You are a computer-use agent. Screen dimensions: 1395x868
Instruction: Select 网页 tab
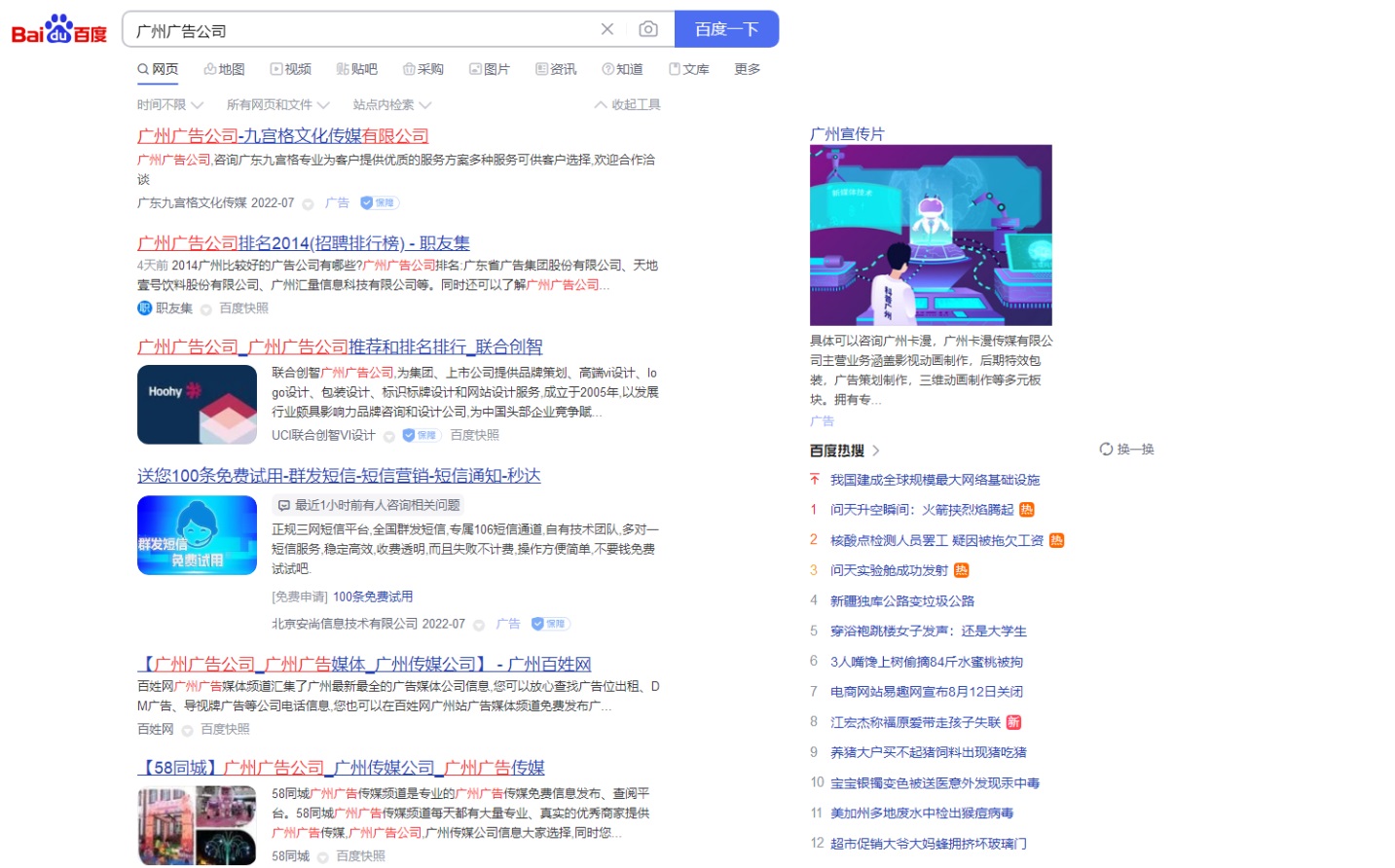[158, 69]
